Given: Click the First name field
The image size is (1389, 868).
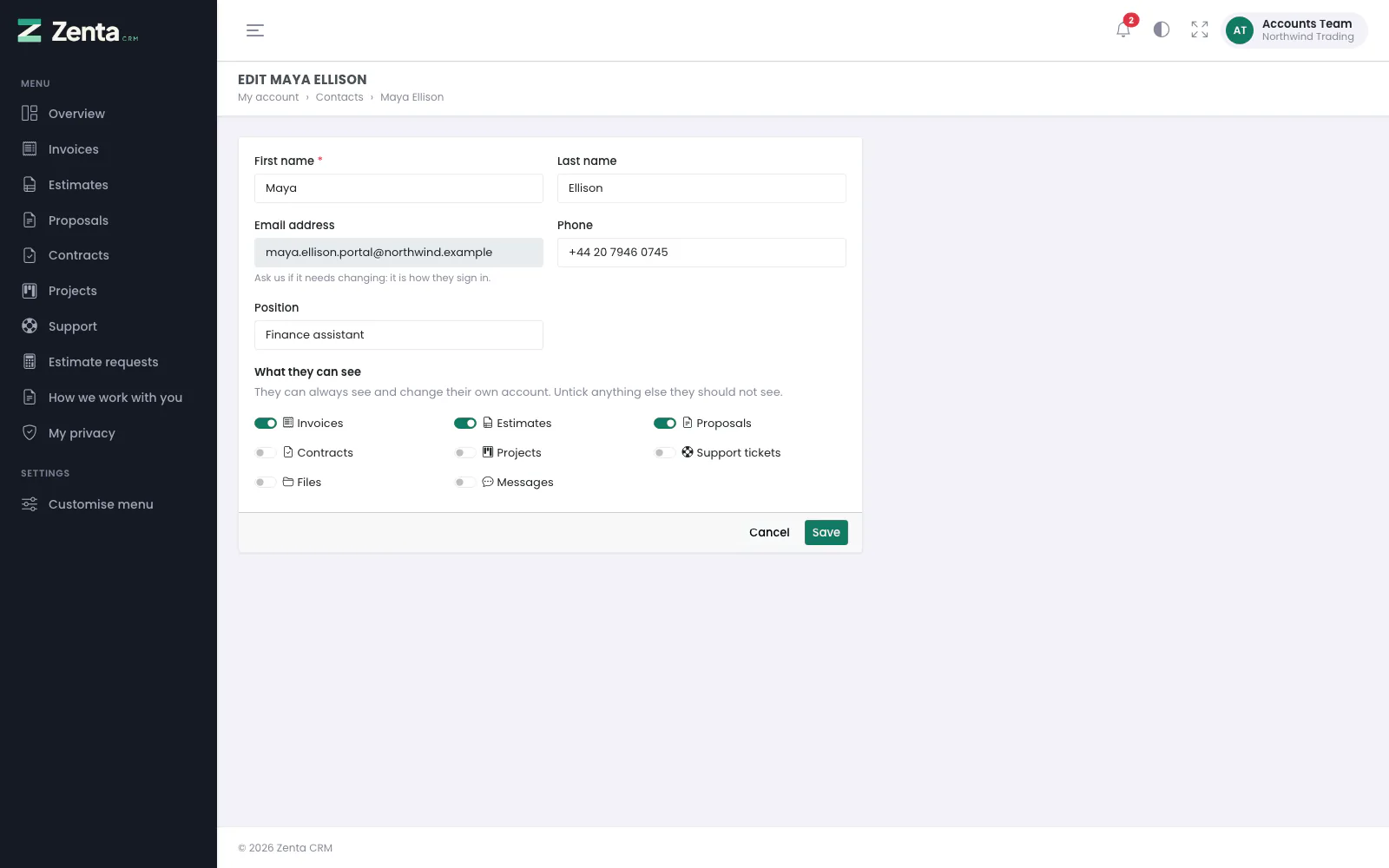Looking at the screenshot, I should click(398, 188).
